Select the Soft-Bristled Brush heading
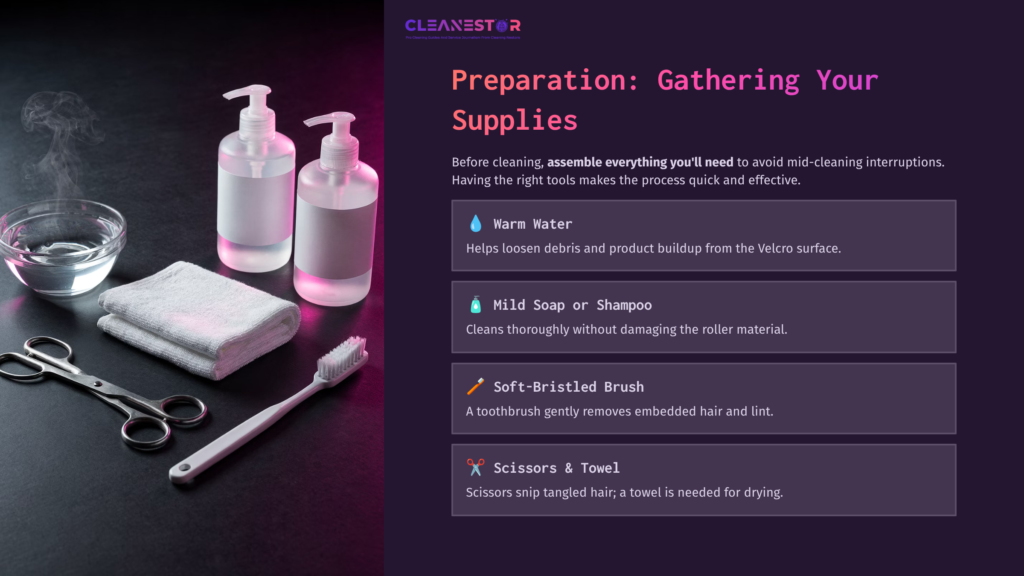This screenshot has height=576, width=1024. 568,387
